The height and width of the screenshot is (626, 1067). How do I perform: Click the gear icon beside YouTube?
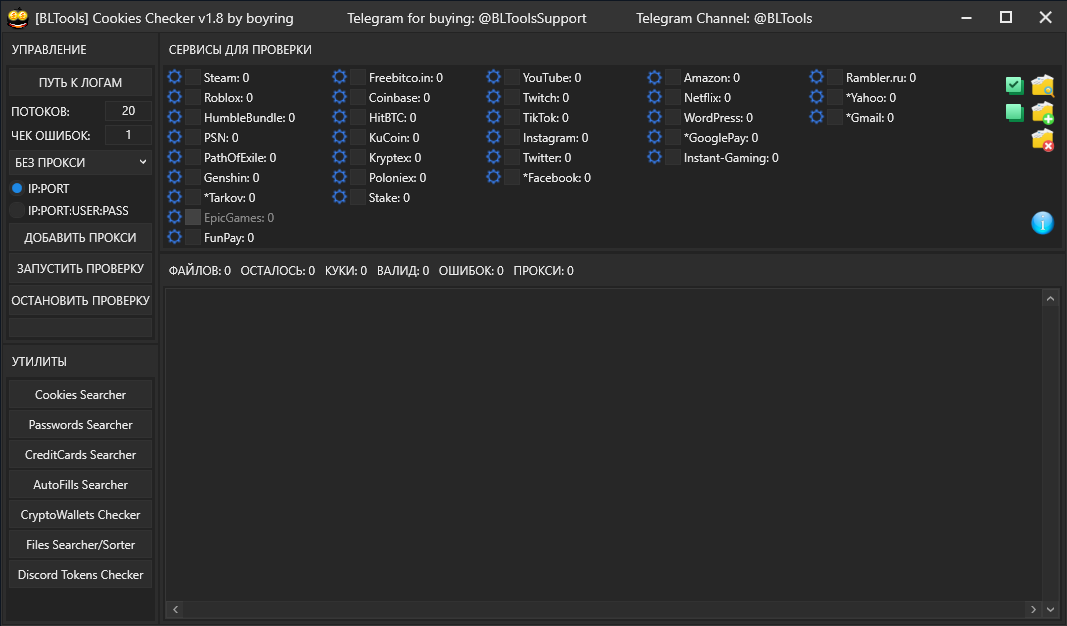(493, 77)
